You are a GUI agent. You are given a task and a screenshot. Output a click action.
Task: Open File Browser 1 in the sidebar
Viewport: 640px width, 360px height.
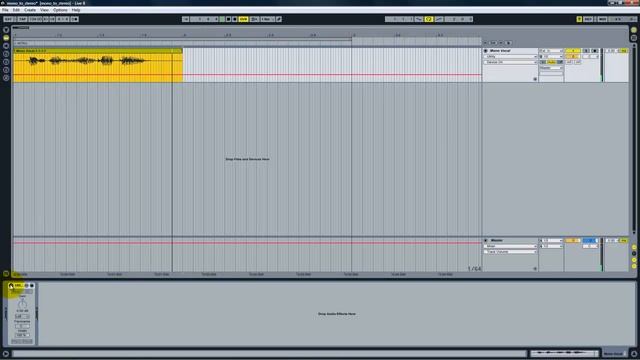[6, 53]
